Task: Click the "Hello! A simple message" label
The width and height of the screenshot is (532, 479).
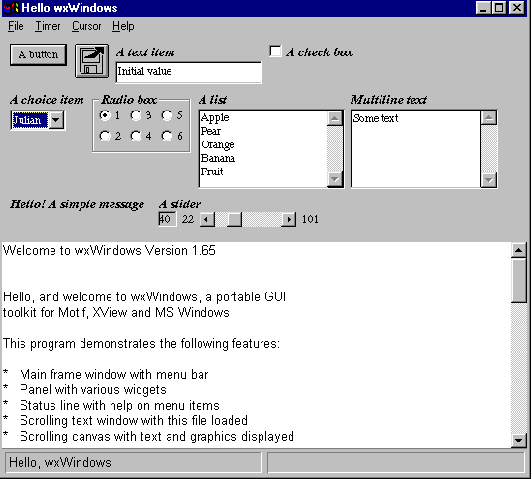Action: pyautogui.click(x=77, y=204)
